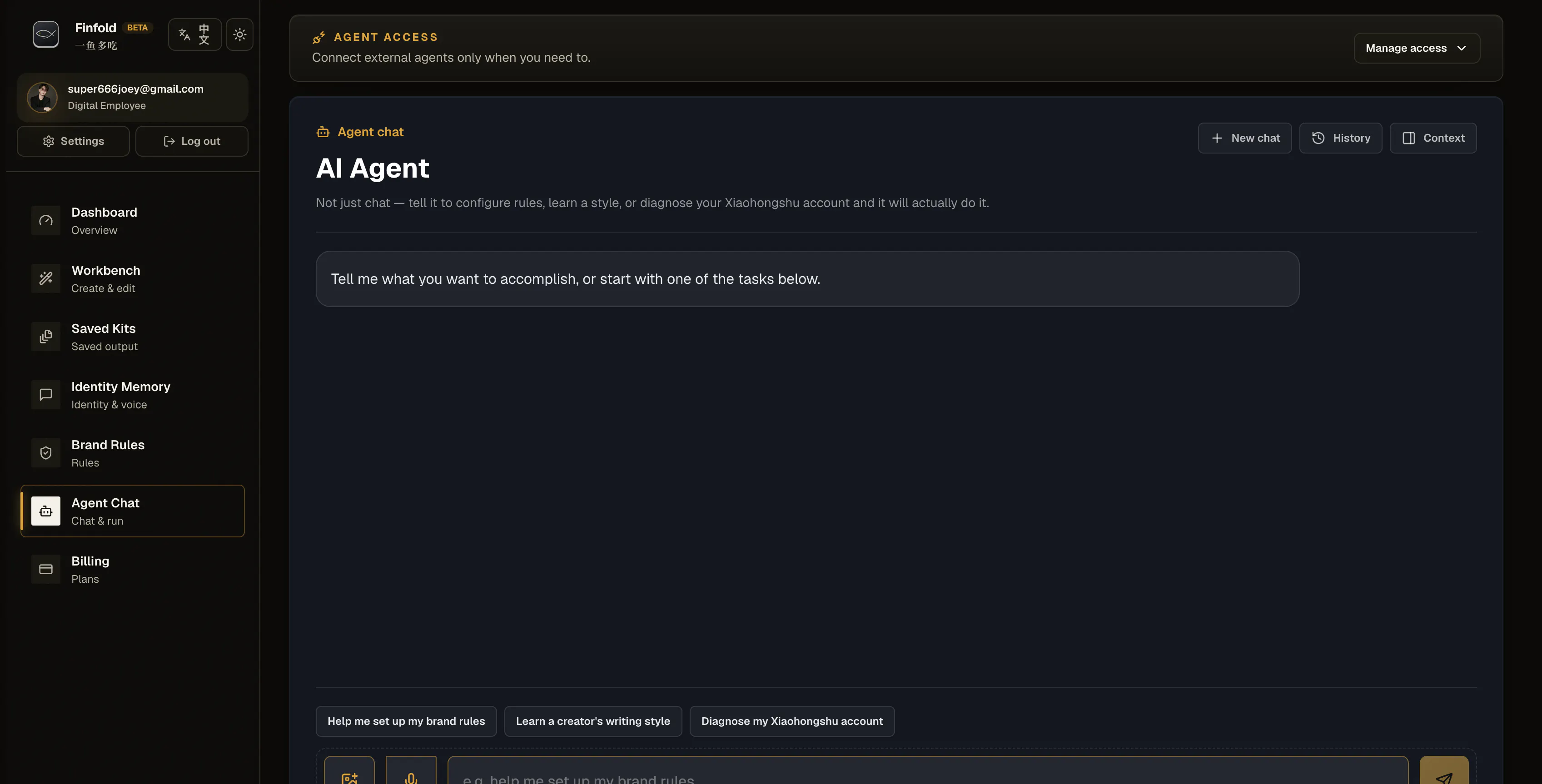Click the user avatar photo
Screen dimensions: 1542x784
coord(42,97)
